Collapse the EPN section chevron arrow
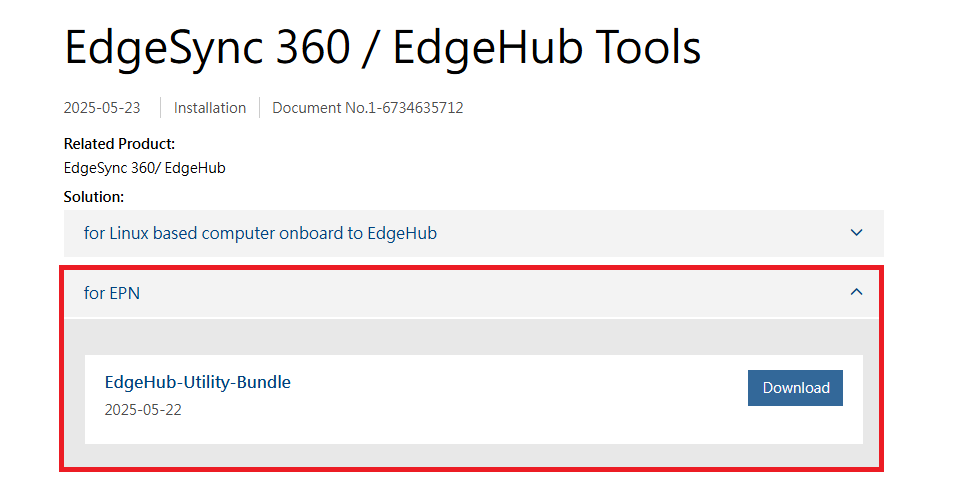Image resolution: width=956 pixels, height=497 pixels. tap(856, 292)
